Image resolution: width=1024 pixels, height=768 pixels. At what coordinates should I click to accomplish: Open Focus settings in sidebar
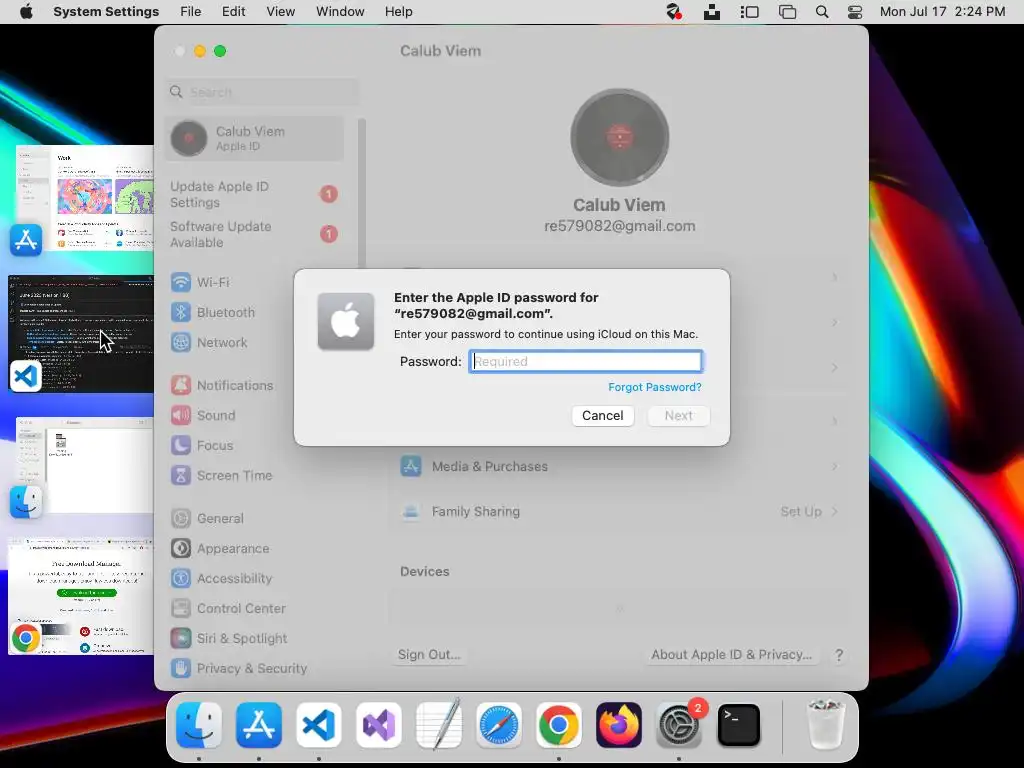point(201,445)
